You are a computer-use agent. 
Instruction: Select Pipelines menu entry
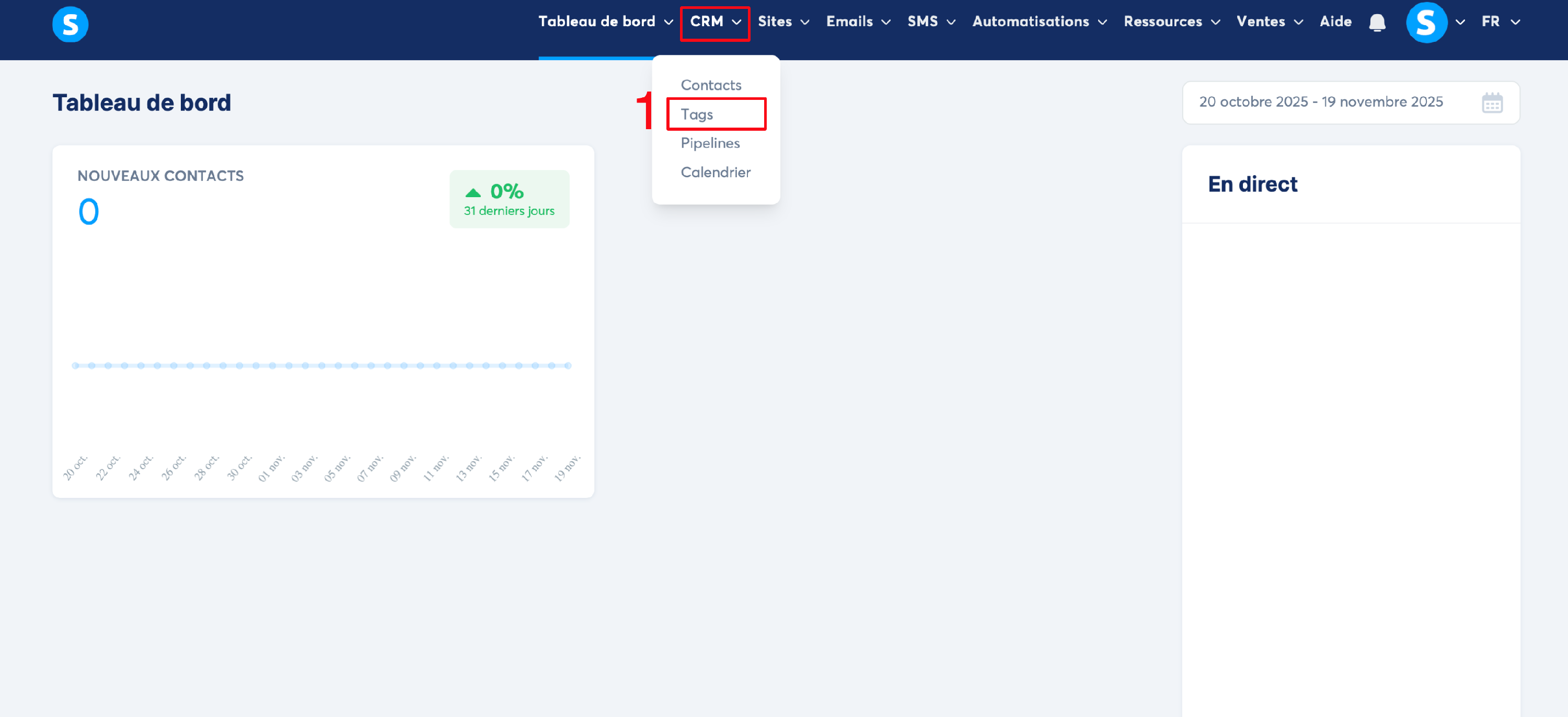point(710,143)
